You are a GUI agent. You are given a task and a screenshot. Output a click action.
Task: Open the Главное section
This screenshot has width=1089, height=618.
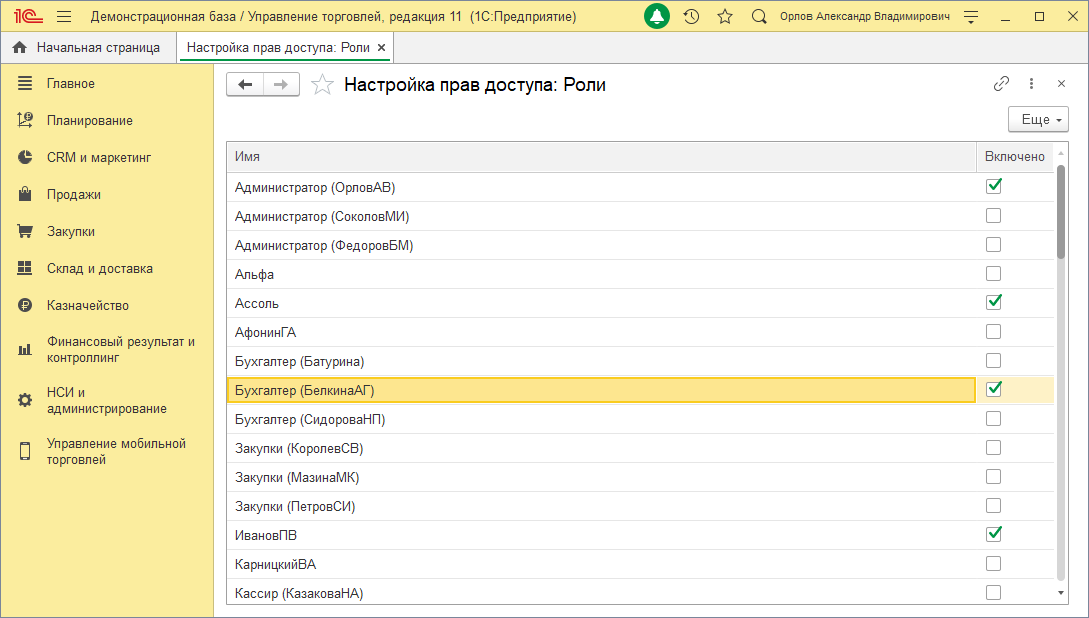coord(70,83)
